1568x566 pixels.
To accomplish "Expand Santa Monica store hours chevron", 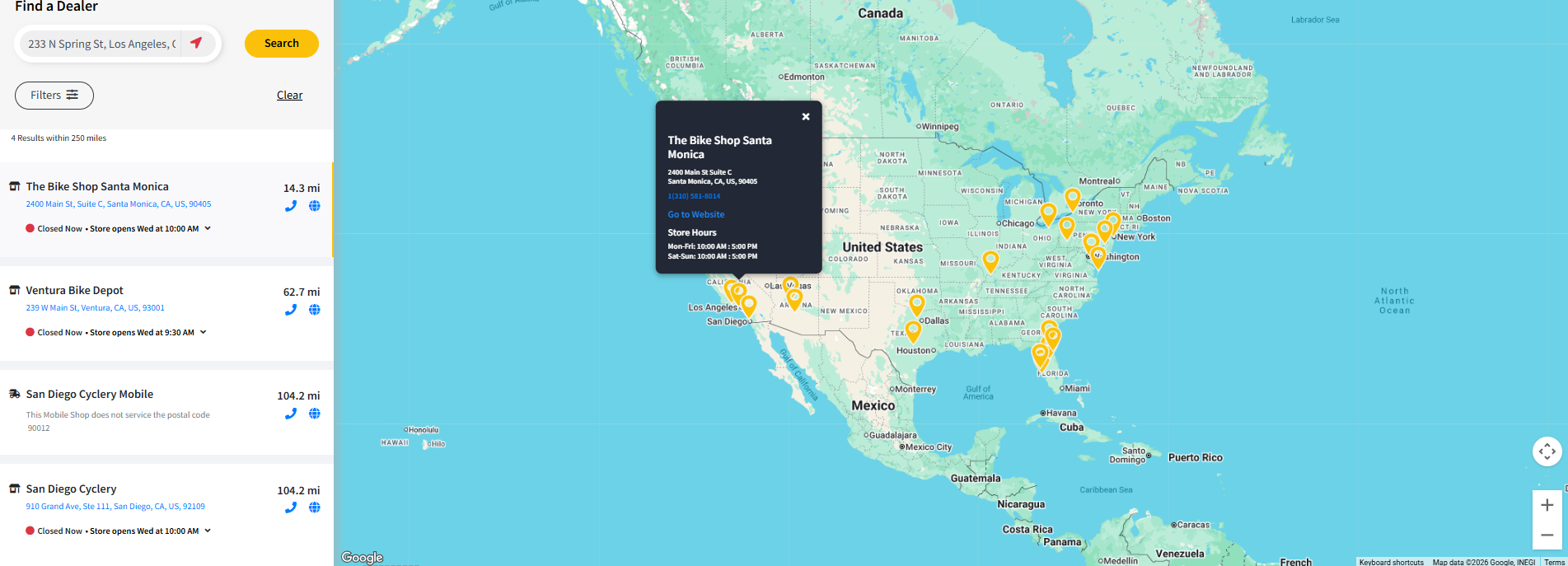I will (208, 228).
